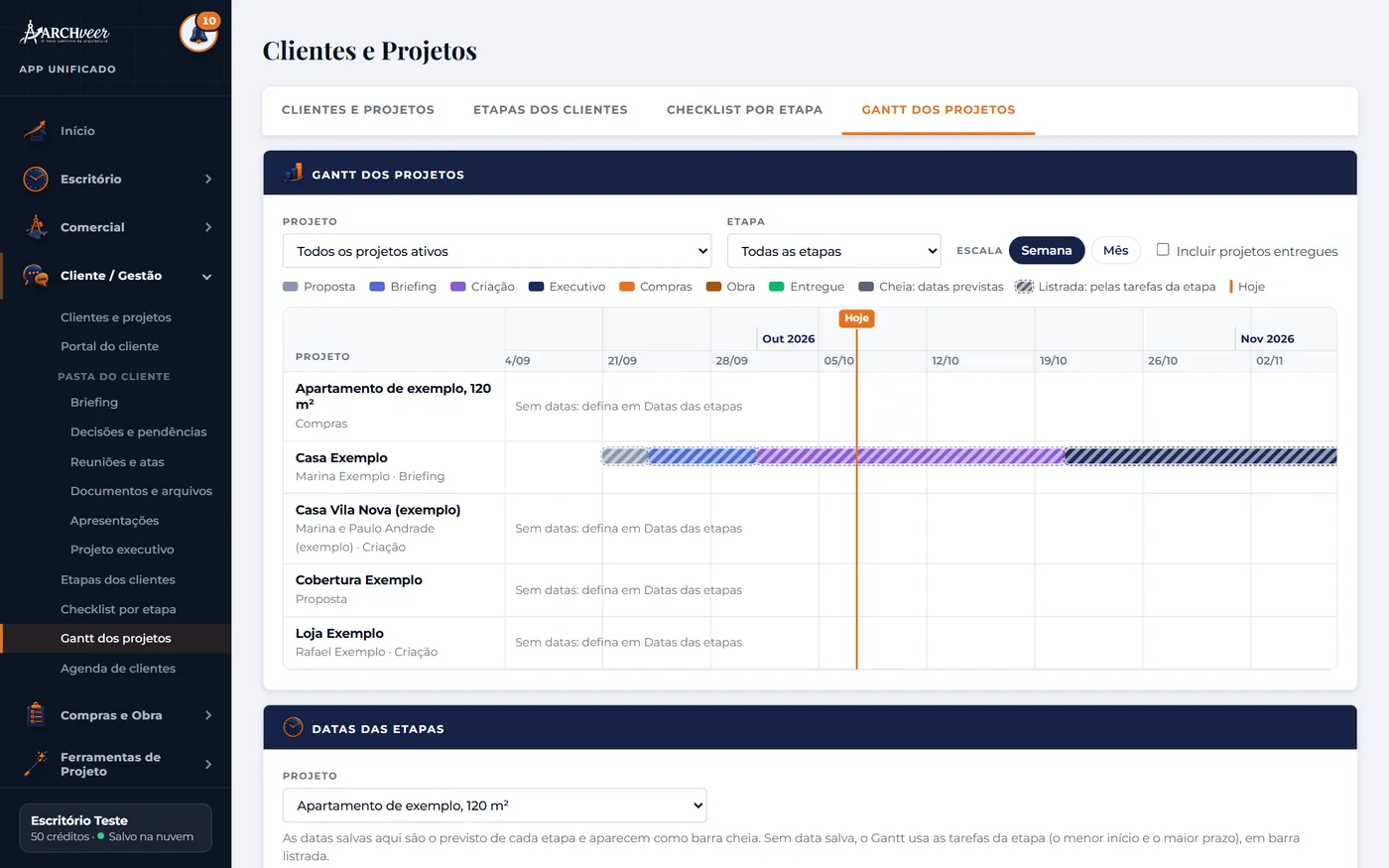Switch scale to Mês
The width and height of the screenshot is (1389, 868).
1116,251
